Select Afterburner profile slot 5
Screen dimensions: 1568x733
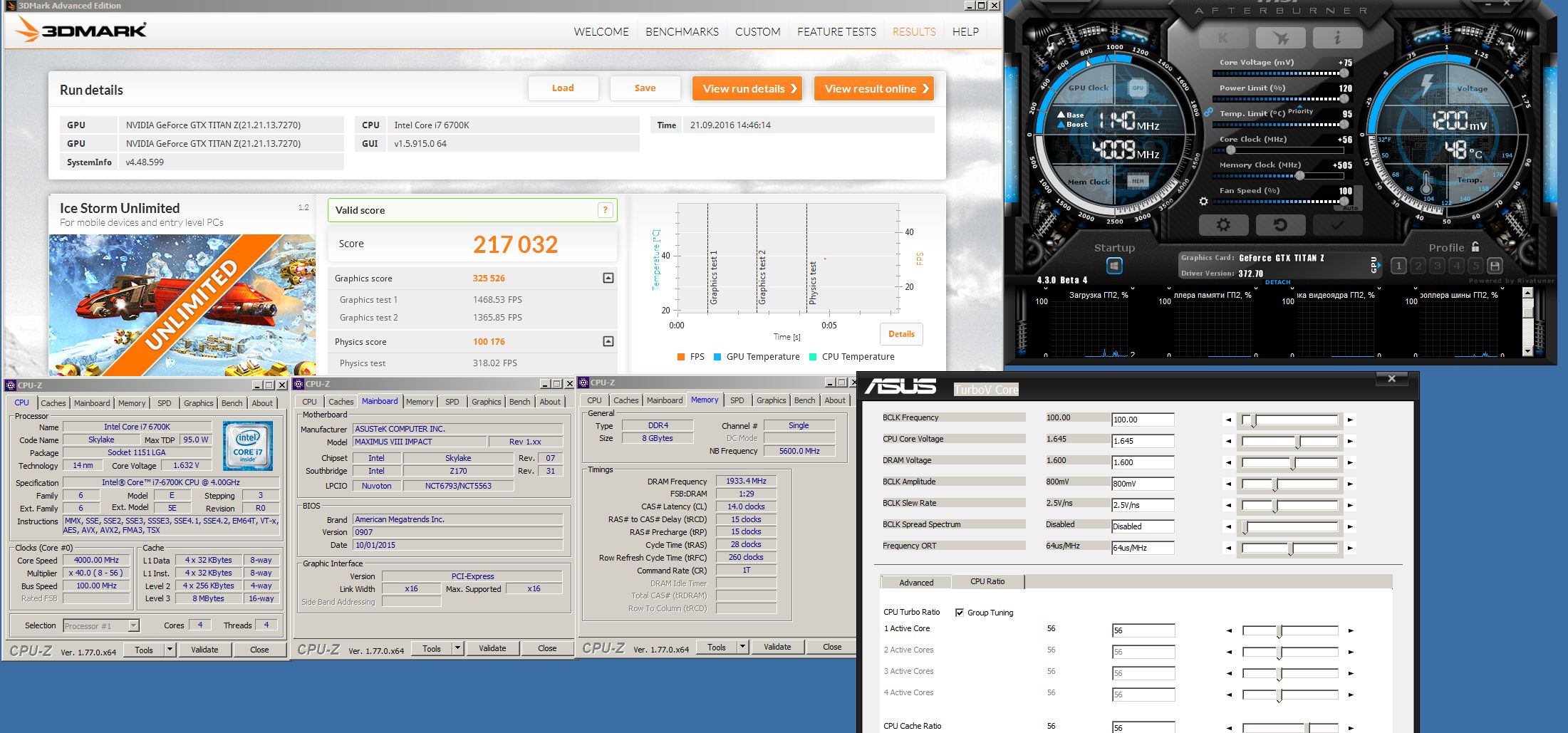point(1475,266)
